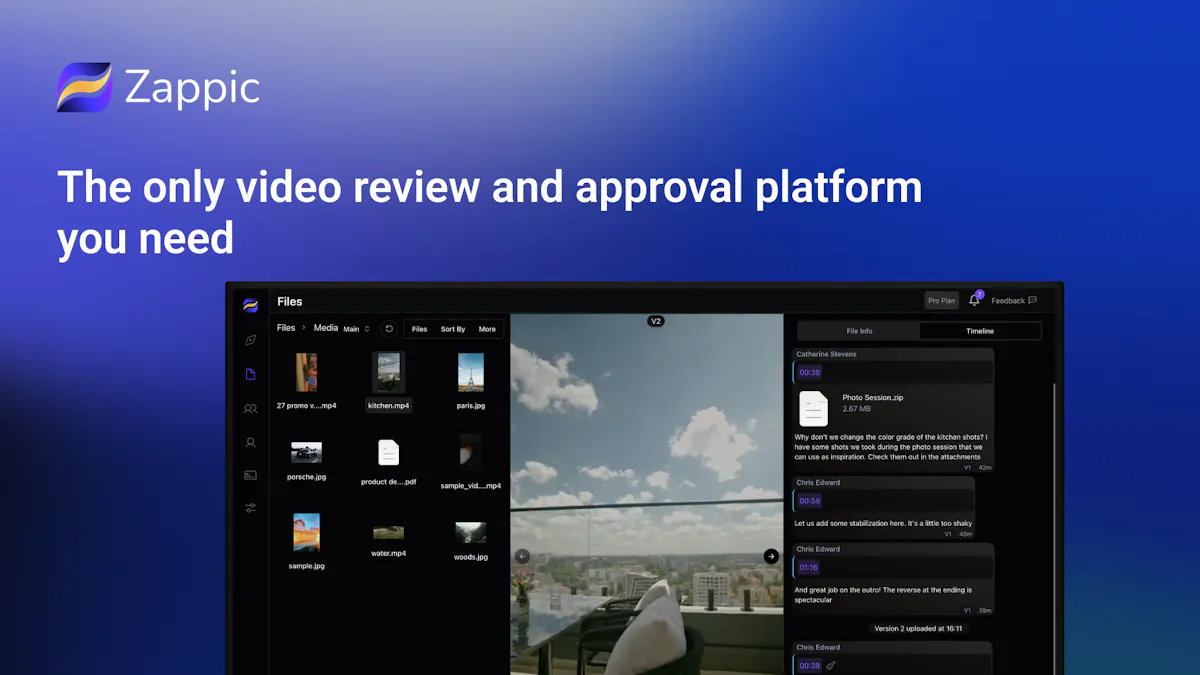Viewport: 1200px width, 675px height.
Task: Open the porsche.jpg thumbnail
Action: tap(306, 453)
